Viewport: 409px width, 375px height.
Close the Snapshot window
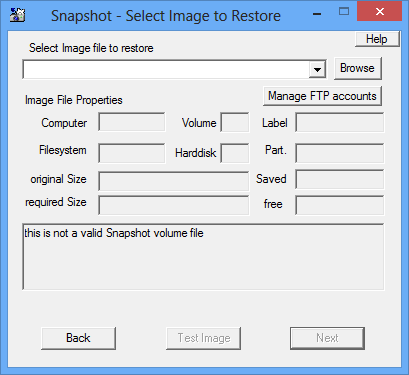point(379,11)
